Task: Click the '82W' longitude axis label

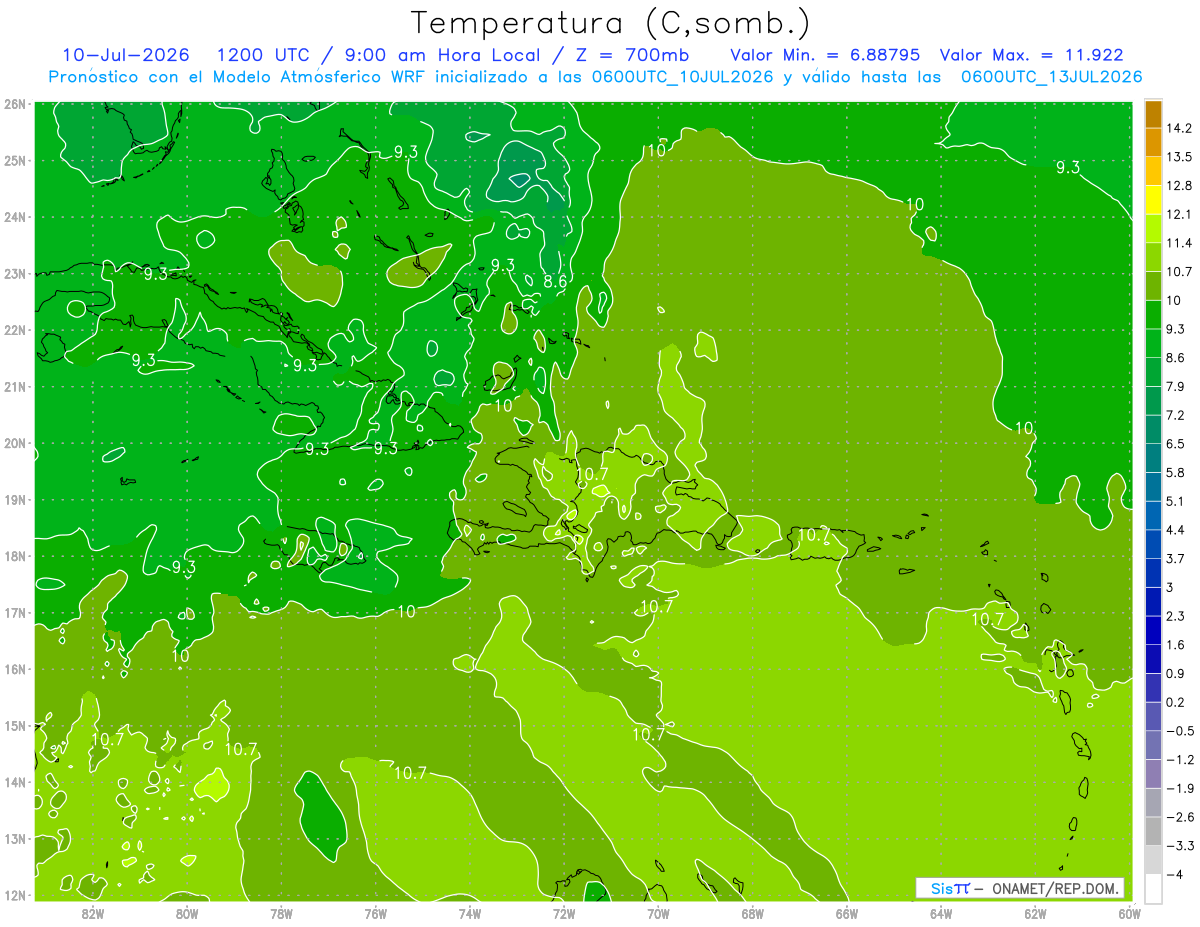Action: [x=92, y=913]
